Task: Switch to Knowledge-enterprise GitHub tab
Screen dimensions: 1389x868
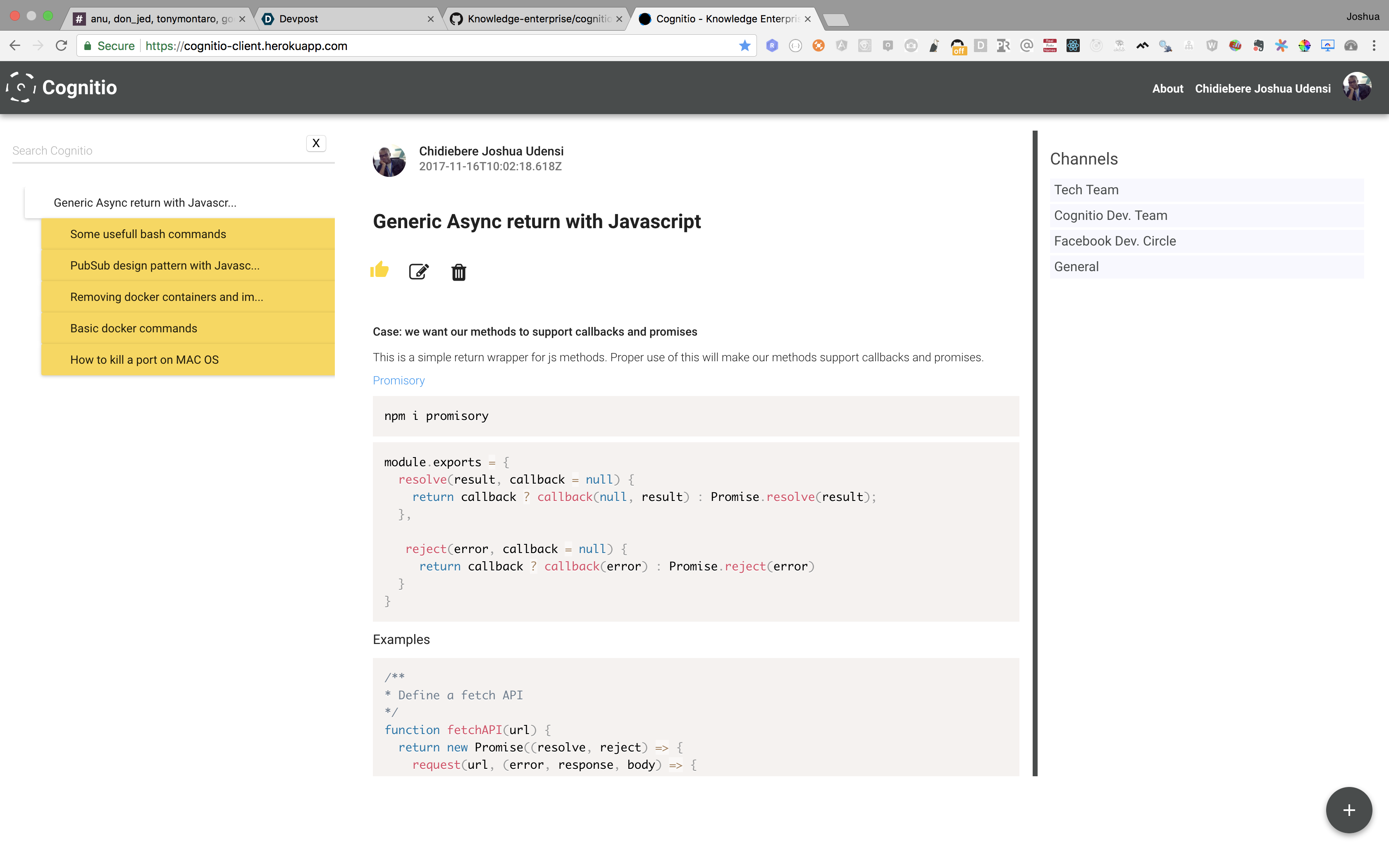Action: tap(537, 19)
